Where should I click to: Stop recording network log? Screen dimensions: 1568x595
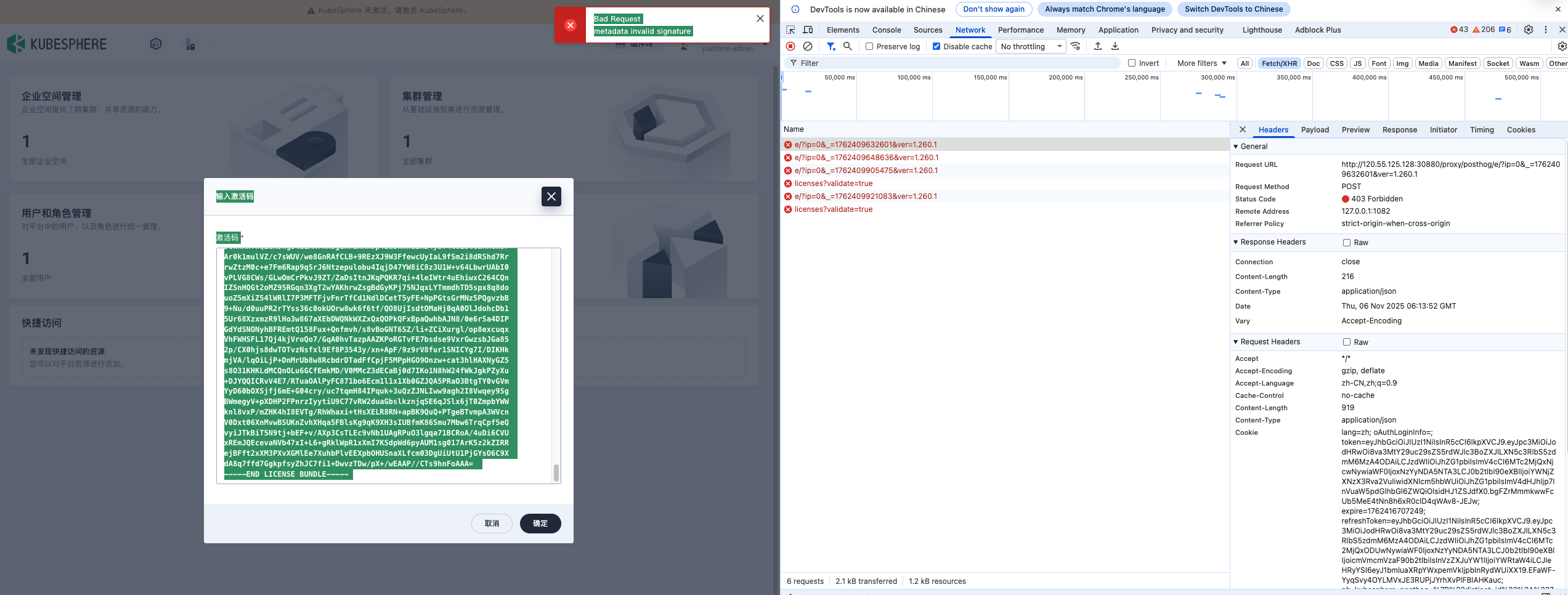[790, 46]
